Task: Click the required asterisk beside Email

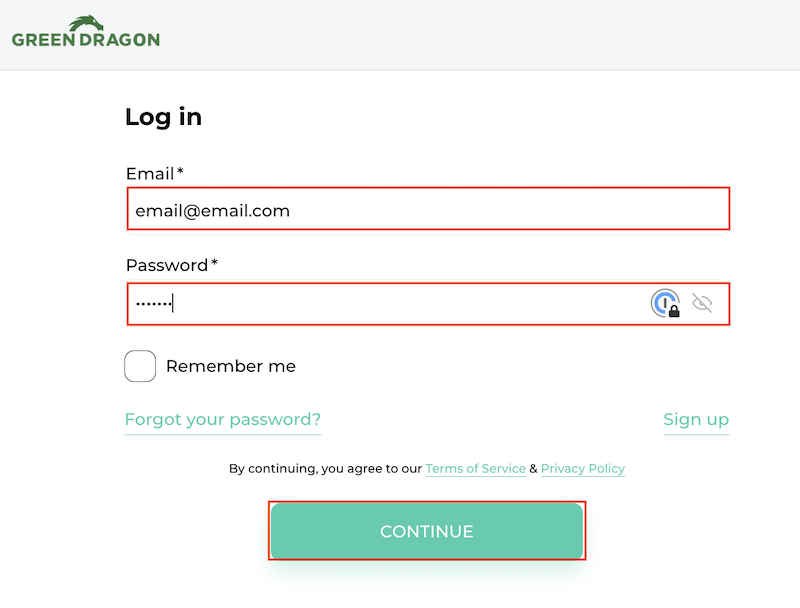Action: coord(180,172)
